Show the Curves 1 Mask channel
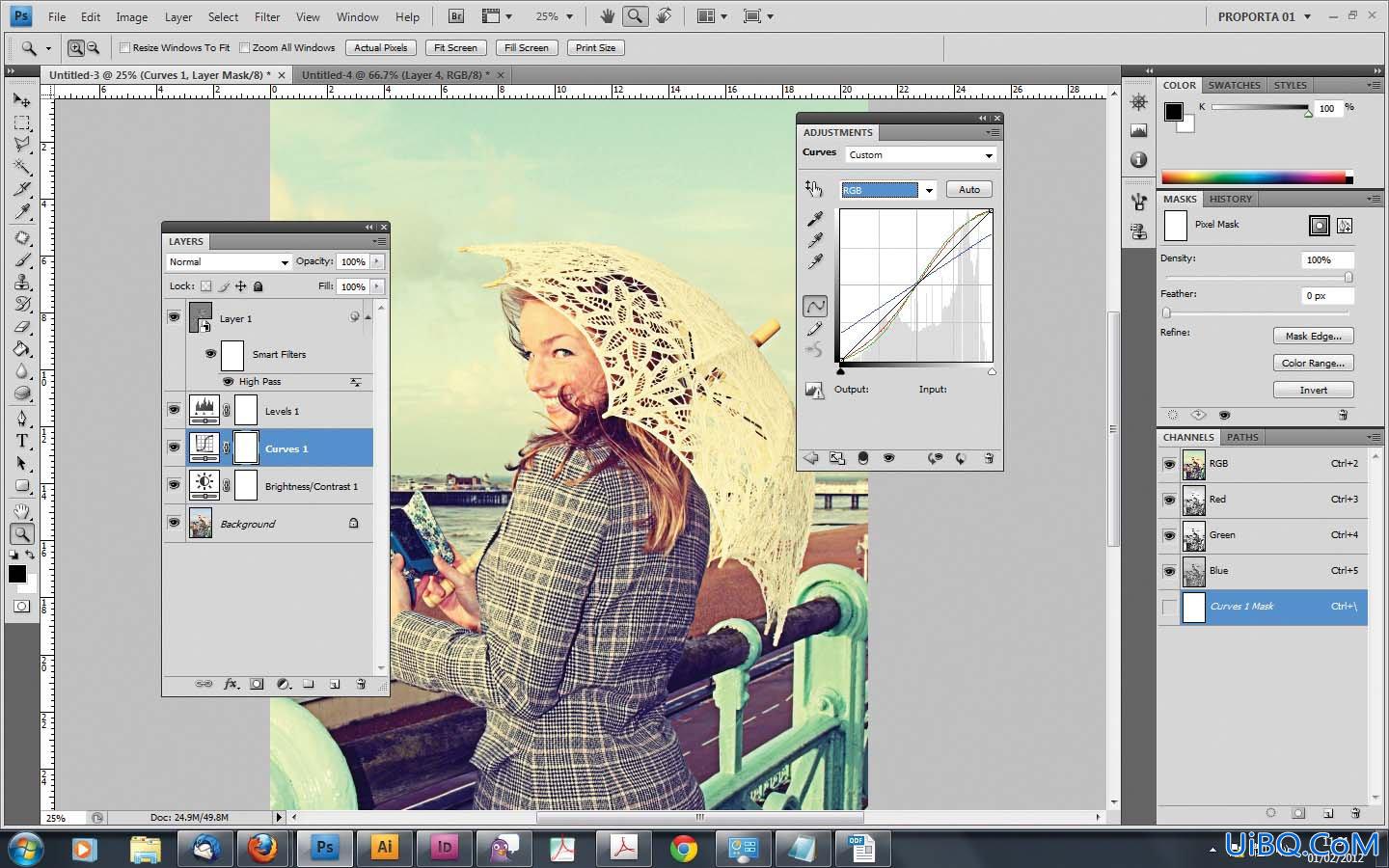Screen dimensions: 1389x868 pyautogui.click(x=1169, y=607)
